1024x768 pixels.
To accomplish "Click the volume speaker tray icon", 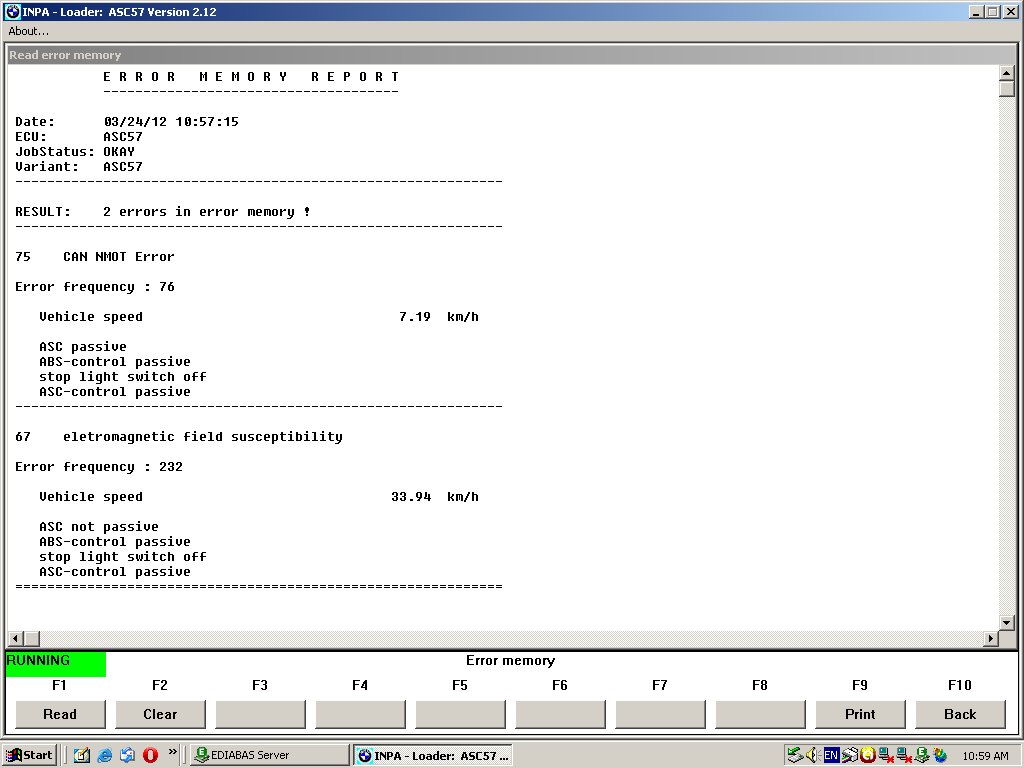I will [x=812, y=755].
